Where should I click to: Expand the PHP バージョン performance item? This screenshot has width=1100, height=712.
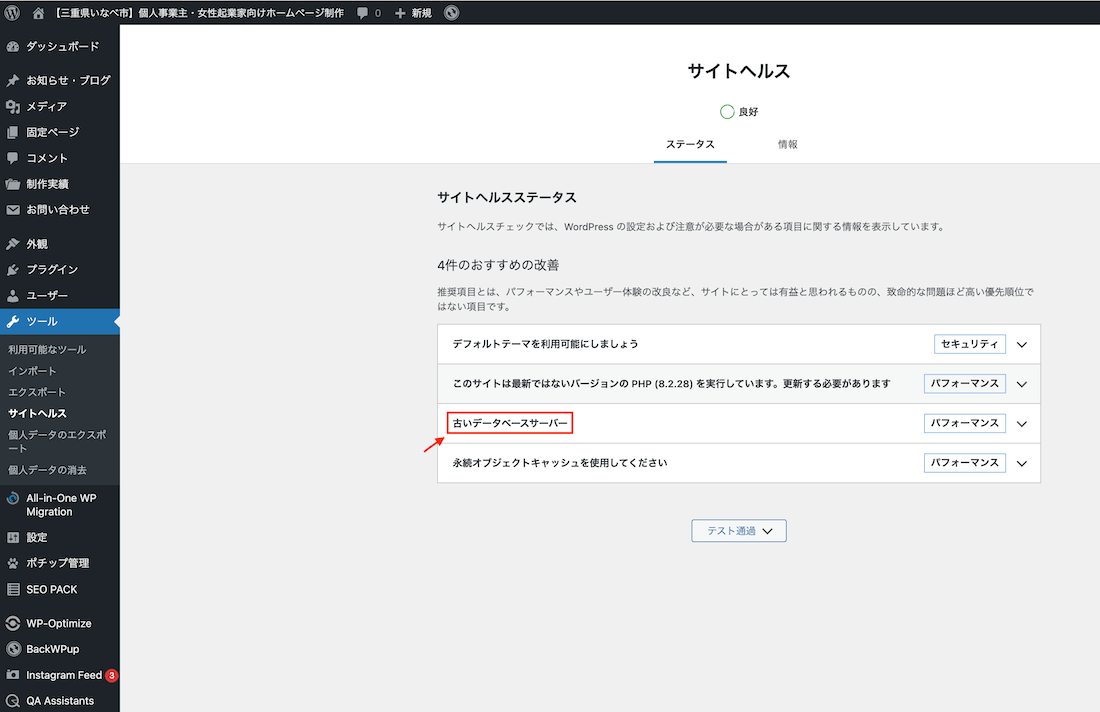[x=1021, y=383]
